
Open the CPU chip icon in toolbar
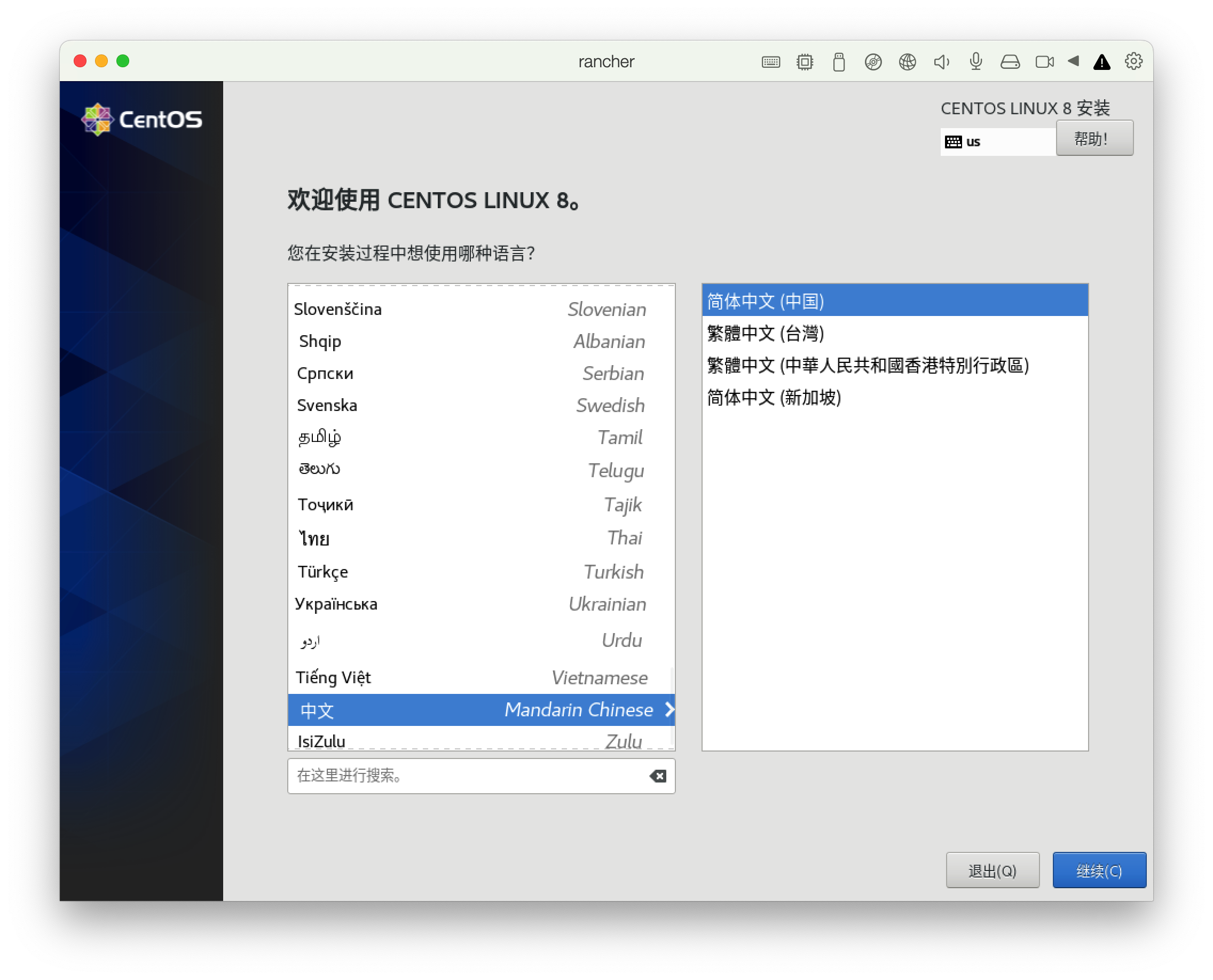[805, 61]
